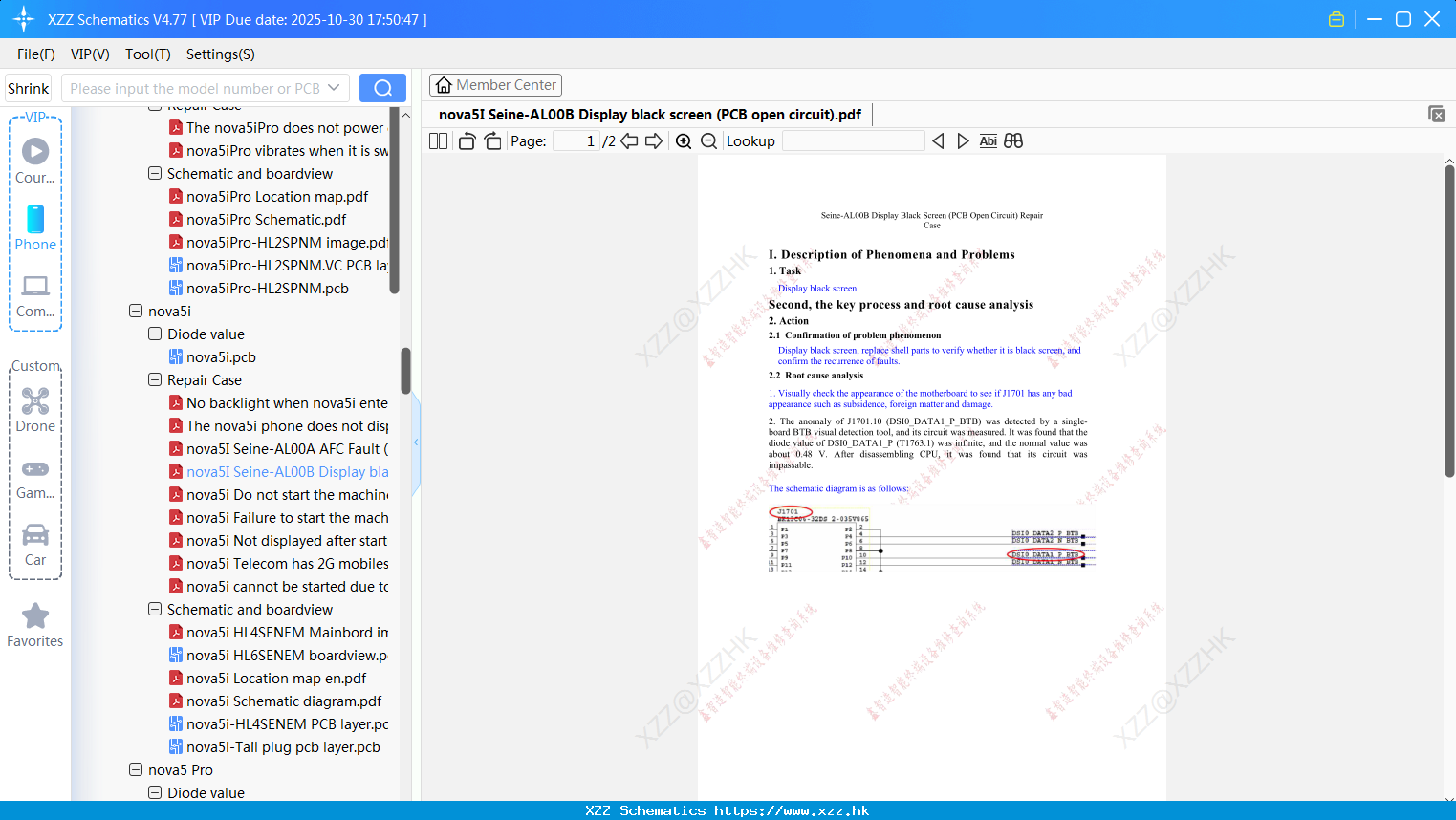The width and height of the screenshot is (1456, 820).
Task: Click the yellow toolbox icon in title bar
Action: click(x=1336, y=19)
